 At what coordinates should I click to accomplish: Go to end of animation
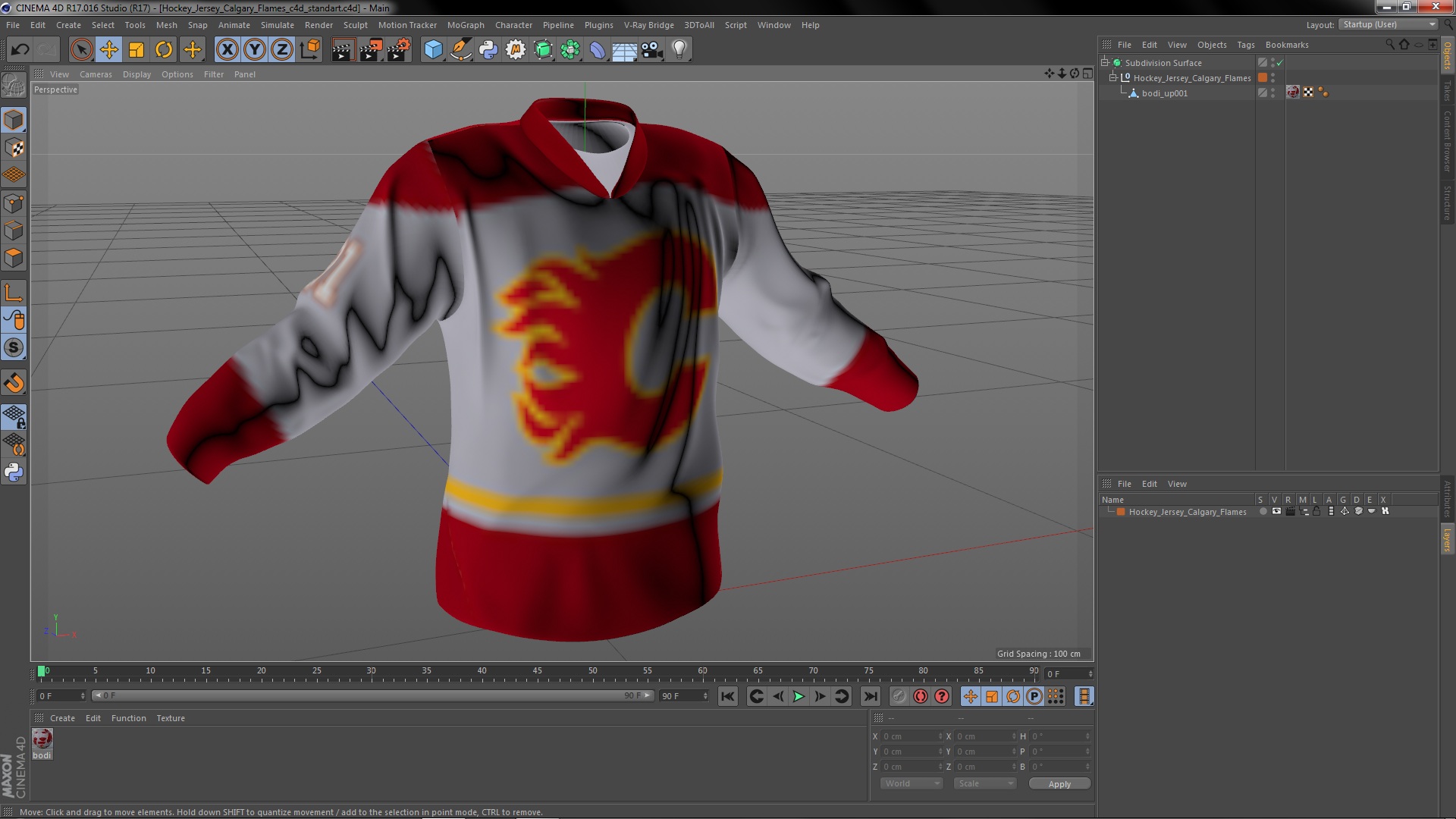click(x=871, y=696)
